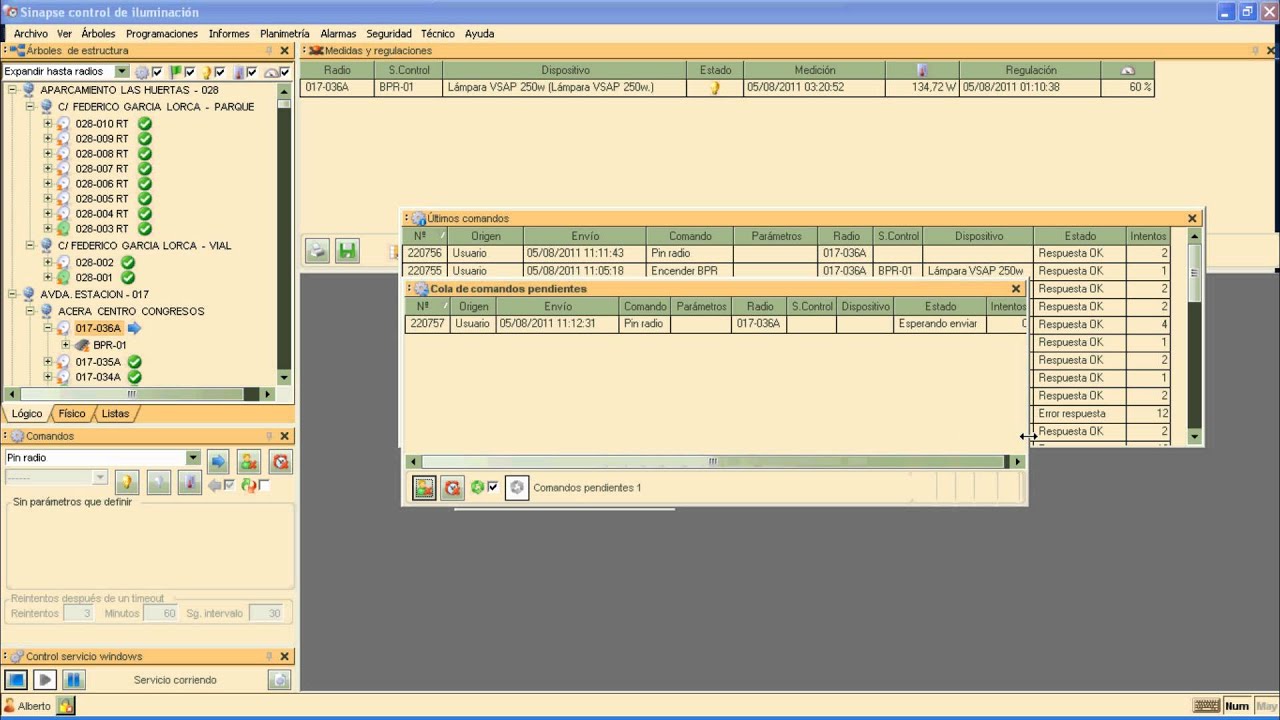Click scroll down arrow in Últimos comandos list
1280x720 pixels.
[1194, 437]
